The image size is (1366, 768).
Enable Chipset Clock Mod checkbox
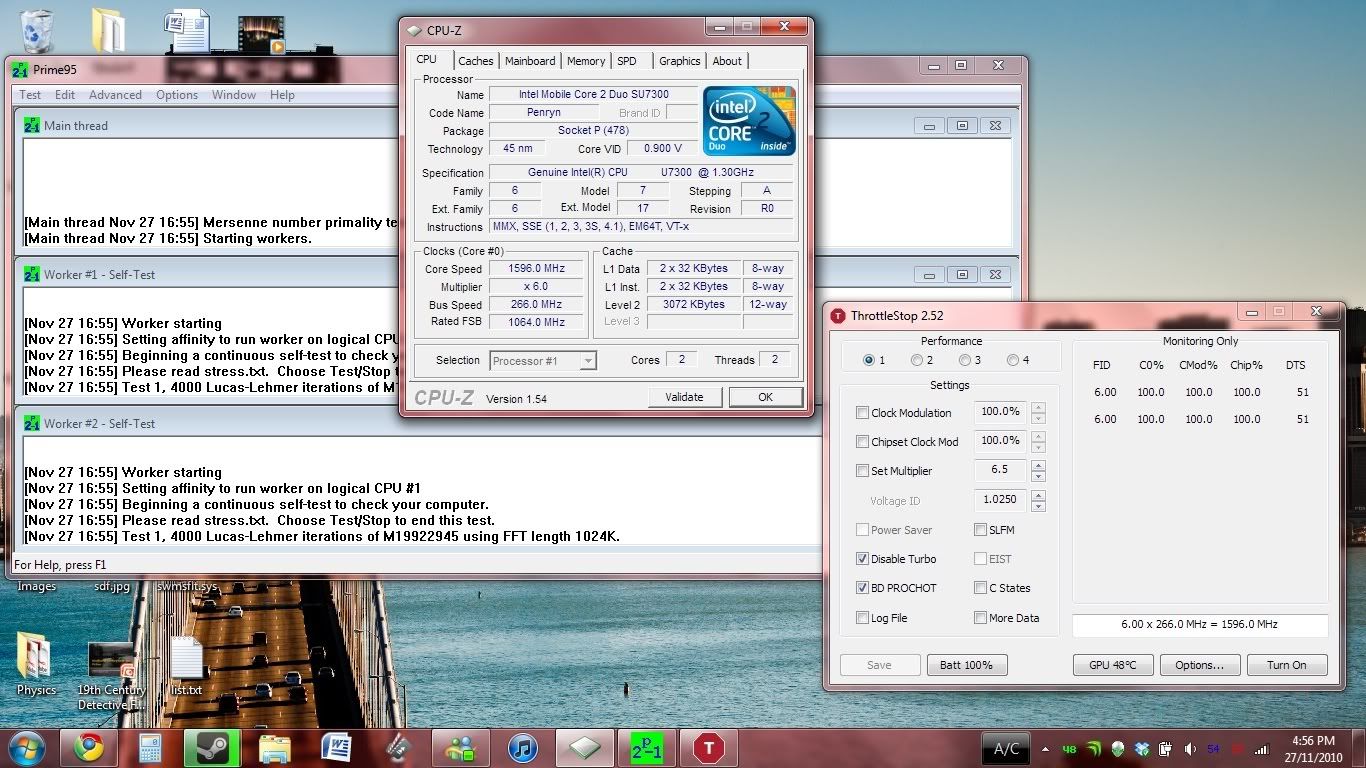(862, 441)
